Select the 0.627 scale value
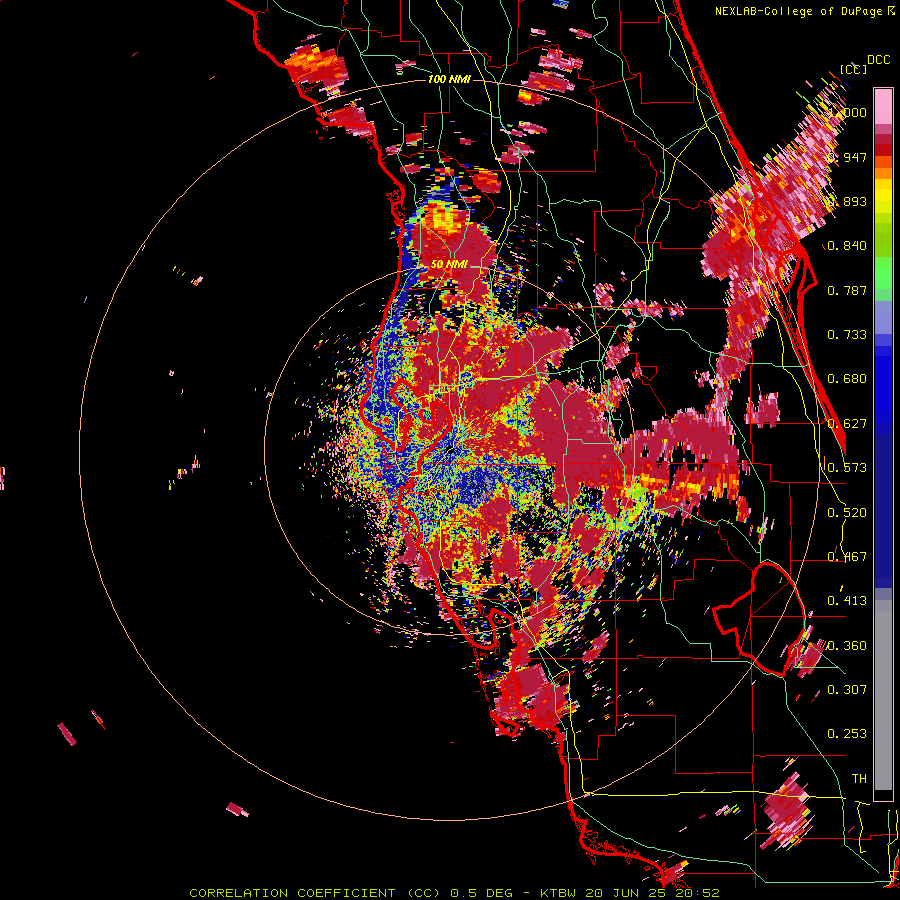Viewport: 900px width, 900px height. pos(847,424)
